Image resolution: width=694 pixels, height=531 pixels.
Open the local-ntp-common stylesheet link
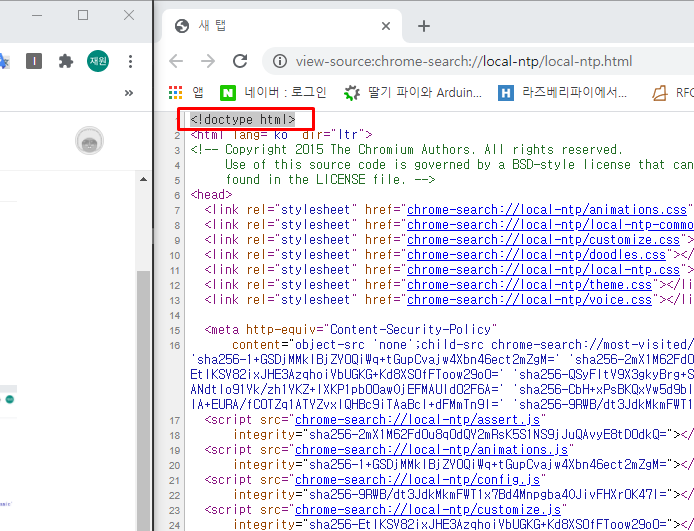click(x=551, y=224)
